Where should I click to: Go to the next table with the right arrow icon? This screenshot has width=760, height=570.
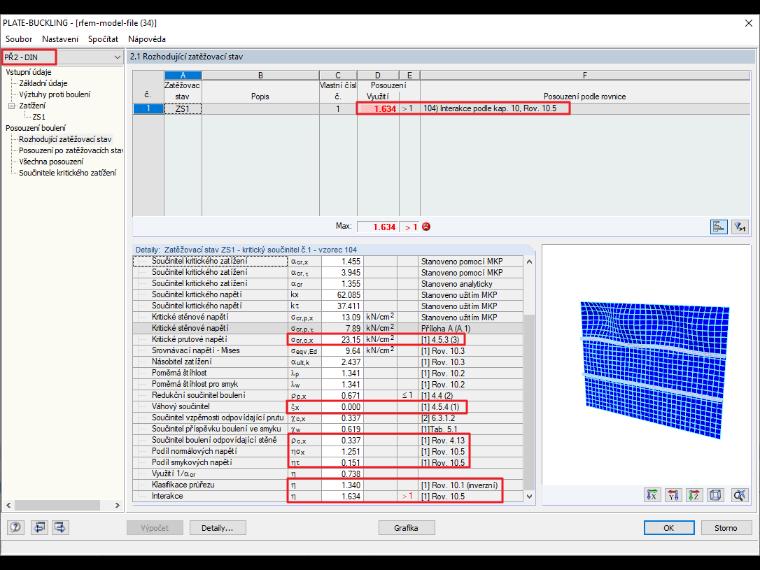pos(61,527)
